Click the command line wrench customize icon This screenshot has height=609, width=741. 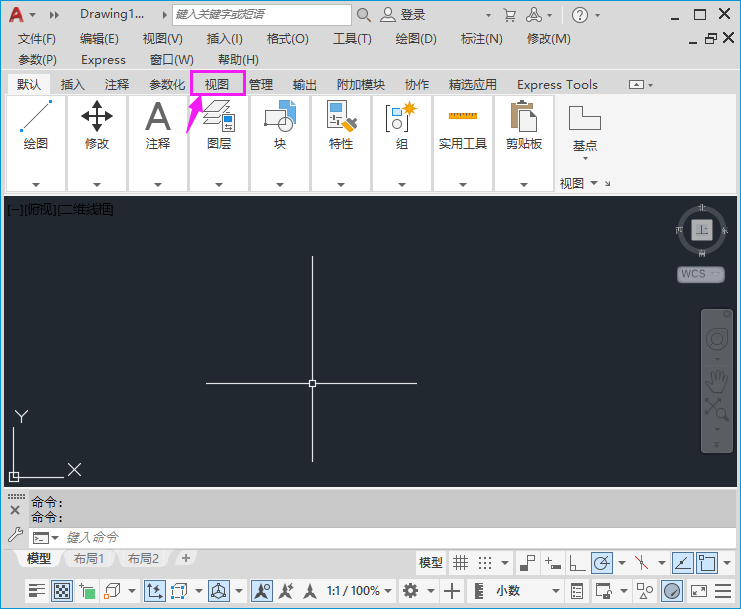click(x=15, y=535)
